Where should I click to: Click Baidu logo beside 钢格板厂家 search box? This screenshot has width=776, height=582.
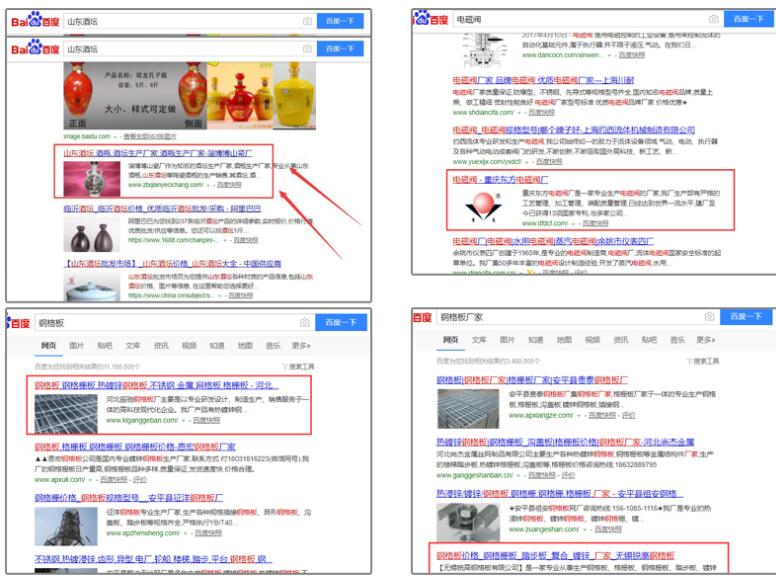point(422,317)
